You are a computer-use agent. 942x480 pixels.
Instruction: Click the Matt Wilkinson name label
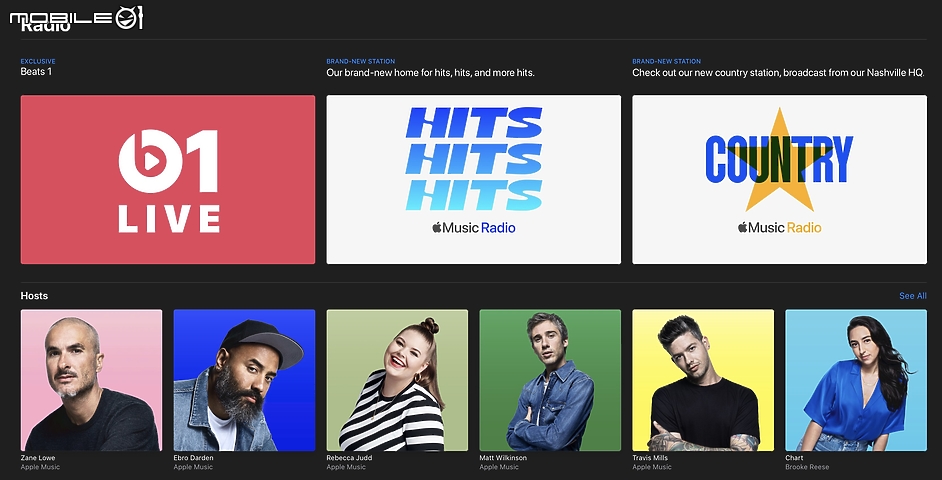pyautogui.click(x=503, y=458)
